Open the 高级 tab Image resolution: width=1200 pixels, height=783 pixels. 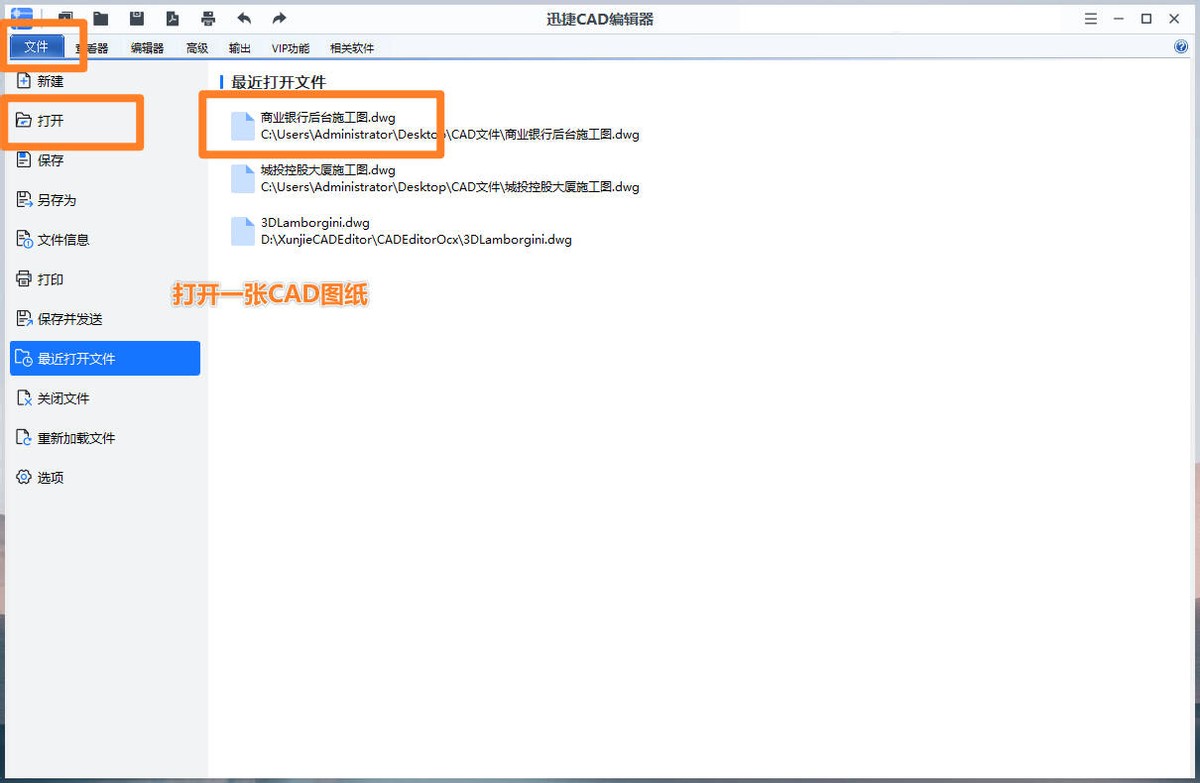click(197, 48)
